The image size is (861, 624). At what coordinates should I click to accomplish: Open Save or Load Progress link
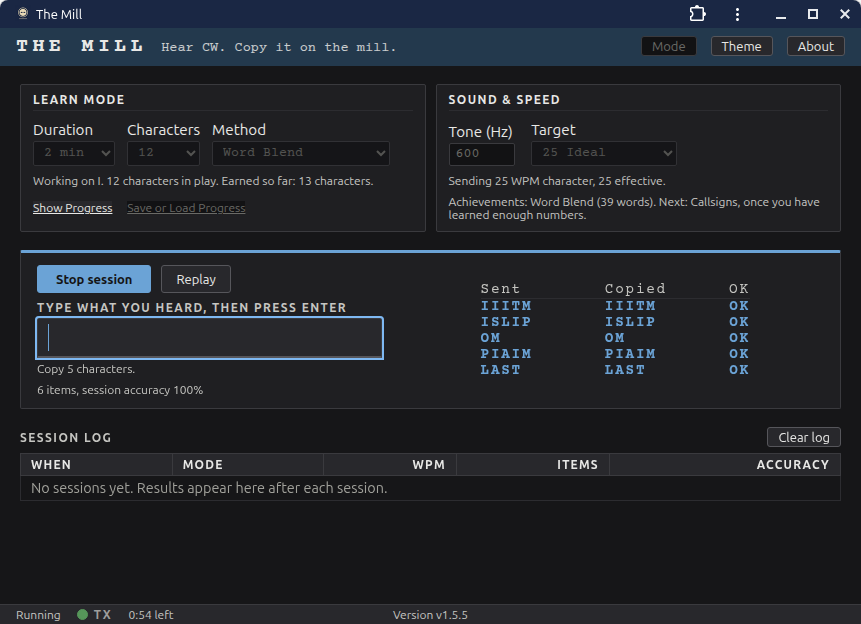pos(186,208)
